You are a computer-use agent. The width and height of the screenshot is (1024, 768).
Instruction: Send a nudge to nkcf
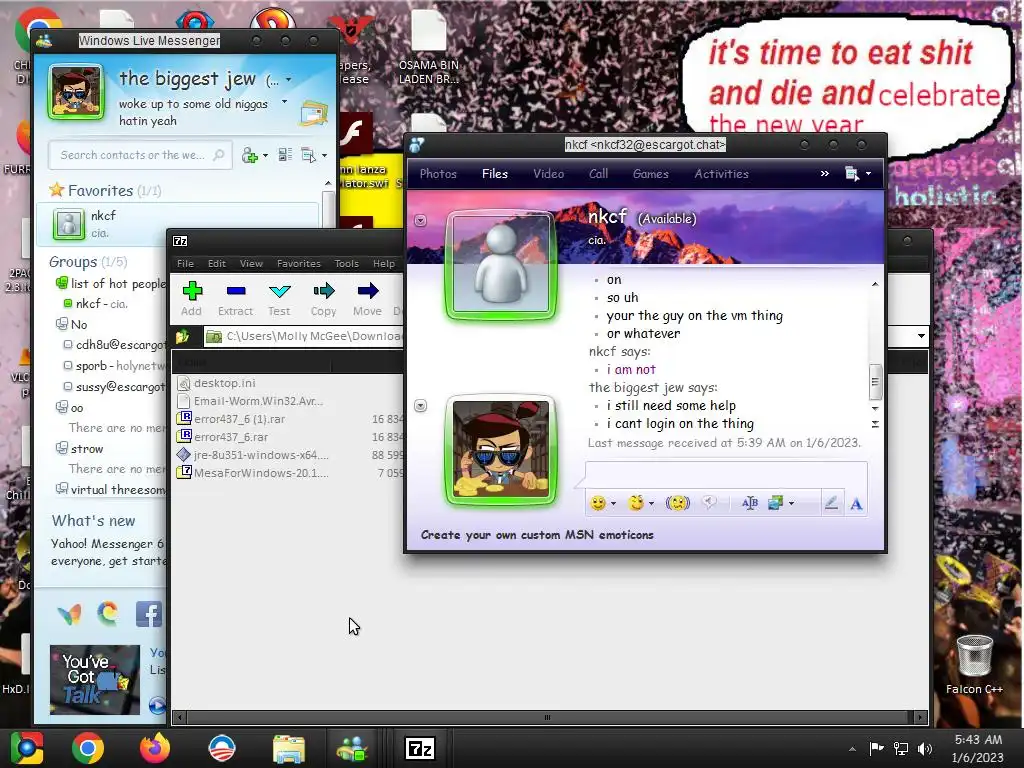pyautogui.click(x=678, y=503)
